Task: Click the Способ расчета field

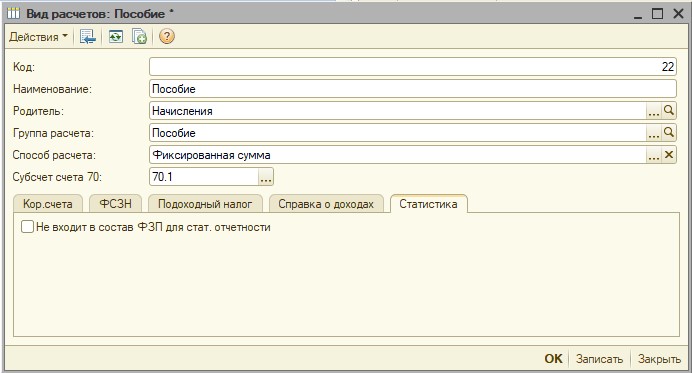Action: 398,155
